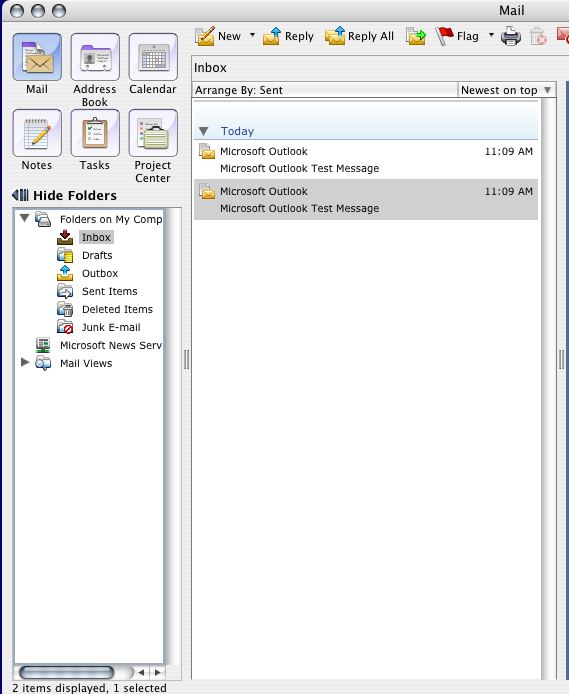Click envelope icon of selected message
Image resolution: width=569 pixels, height=694 pixels.
coord(207,191)
